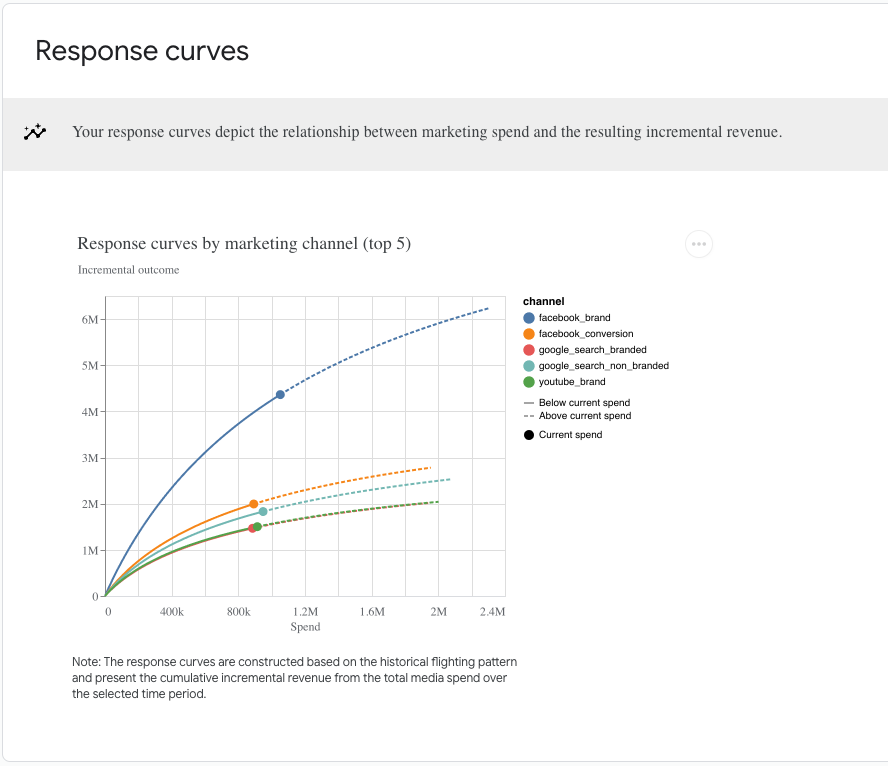The height and width of the screenshot is (766, 888).
Task: Click the 'Above current spend' legend text
Action: [x=585, y=416]
